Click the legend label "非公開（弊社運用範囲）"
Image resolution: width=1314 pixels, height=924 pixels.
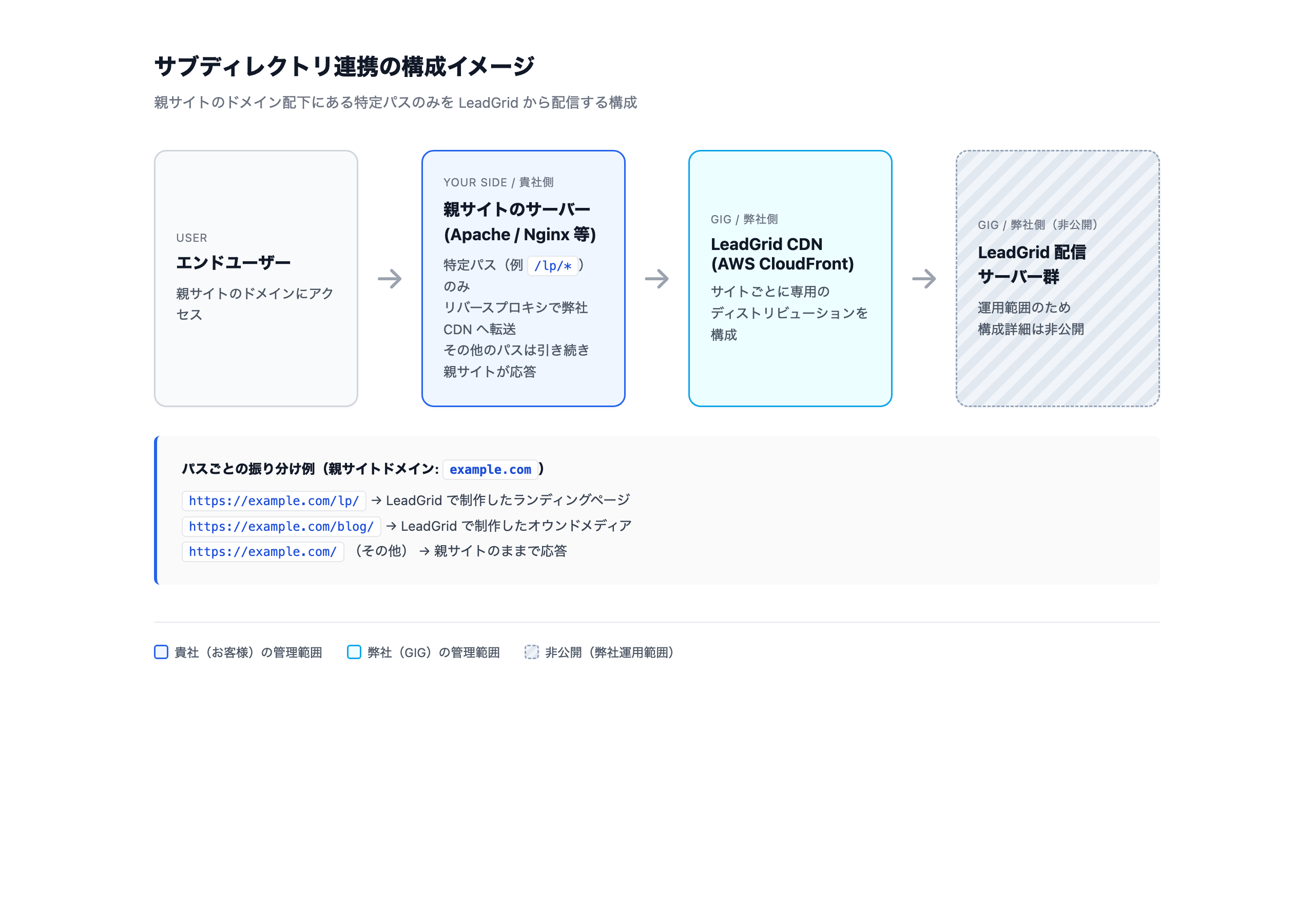point(611,652)
